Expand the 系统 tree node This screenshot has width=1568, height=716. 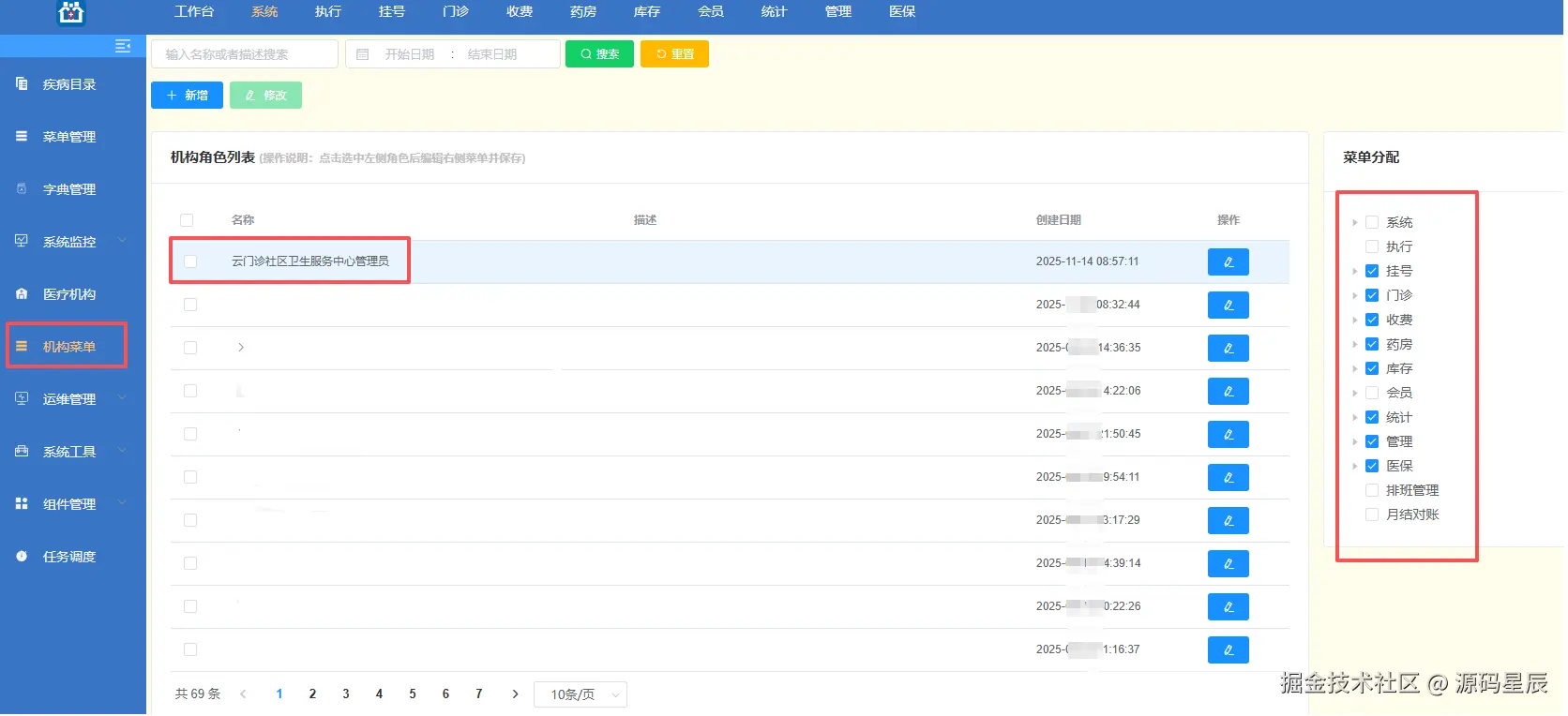1355,223
